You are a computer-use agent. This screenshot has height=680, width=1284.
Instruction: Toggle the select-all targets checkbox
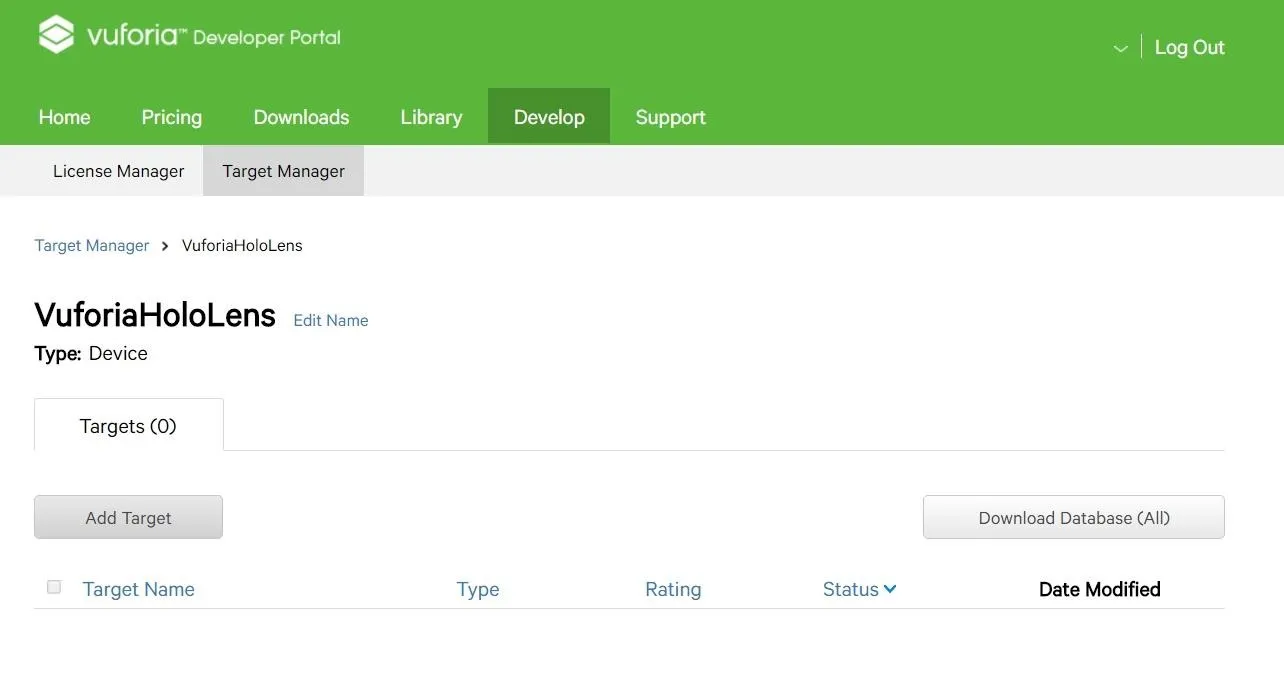(x=54, y=587)
